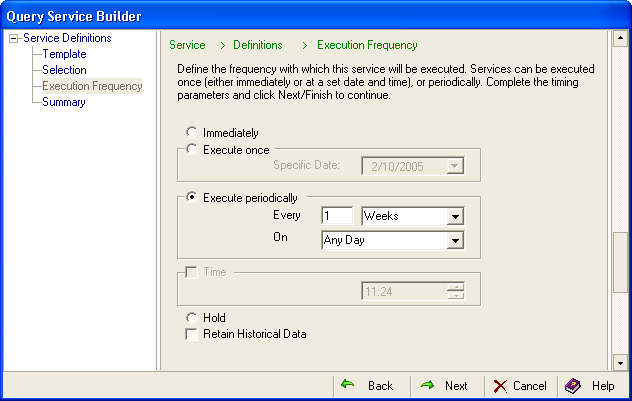The width and height of the screenshot is (632, 401).
Task: Click the purple Help book icon
Action: 573,386
